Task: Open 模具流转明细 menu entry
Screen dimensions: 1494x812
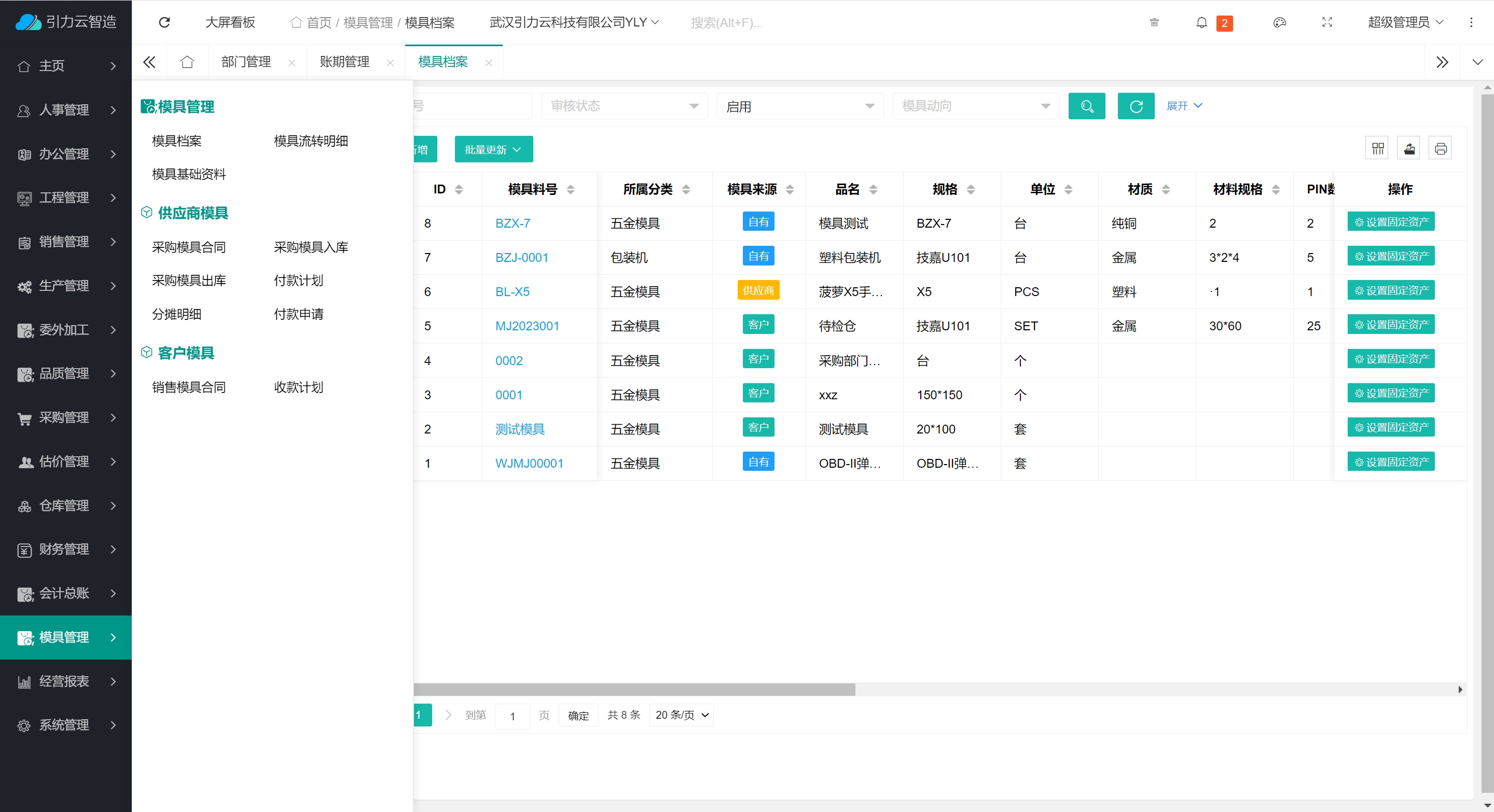Action: coord(310,141)
